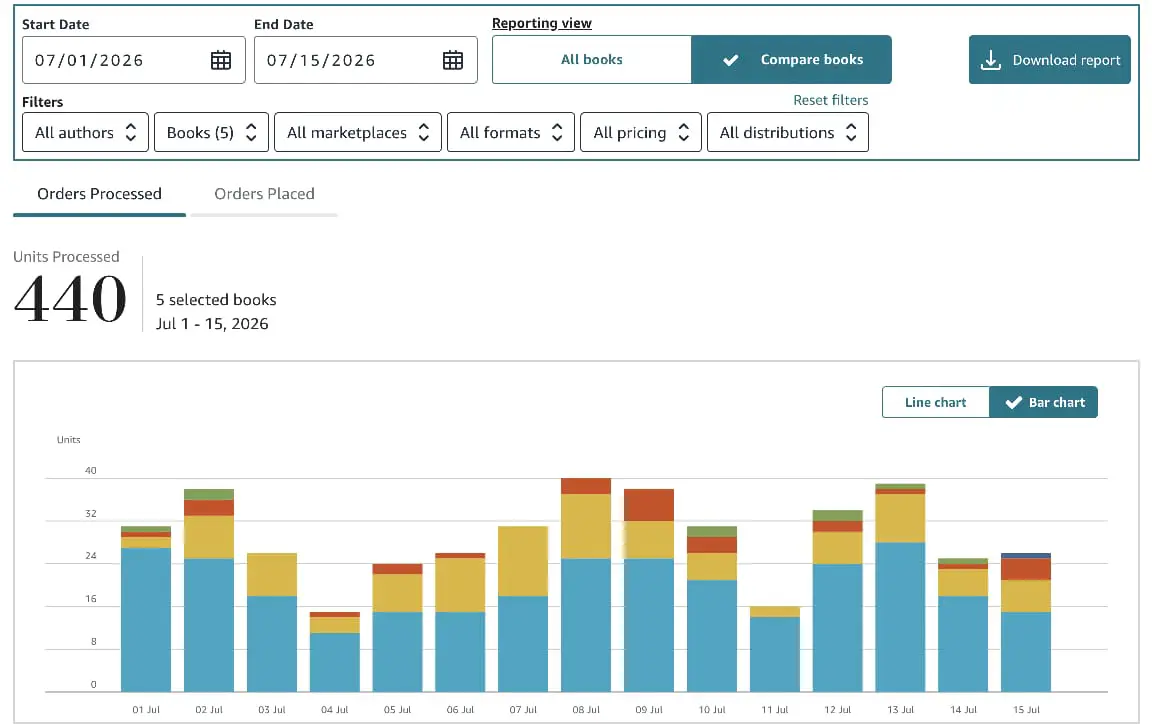Click the blue segment of the 05 Jul bar
Image resolution: width=1152 pixels, height=726 pixels.
(397, 652)
